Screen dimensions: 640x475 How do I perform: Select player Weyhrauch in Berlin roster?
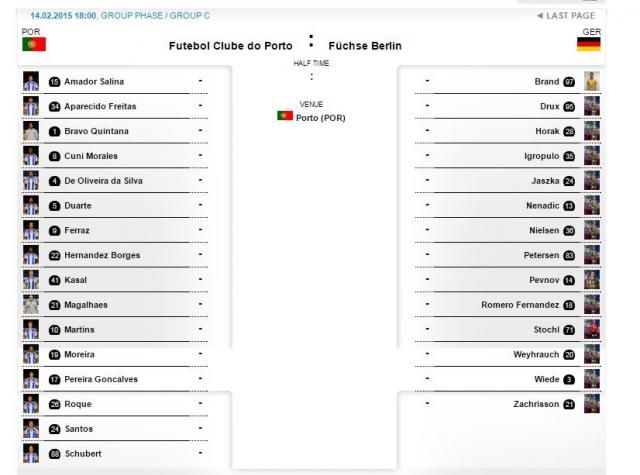pyautogui.click(x=536, y=355)
